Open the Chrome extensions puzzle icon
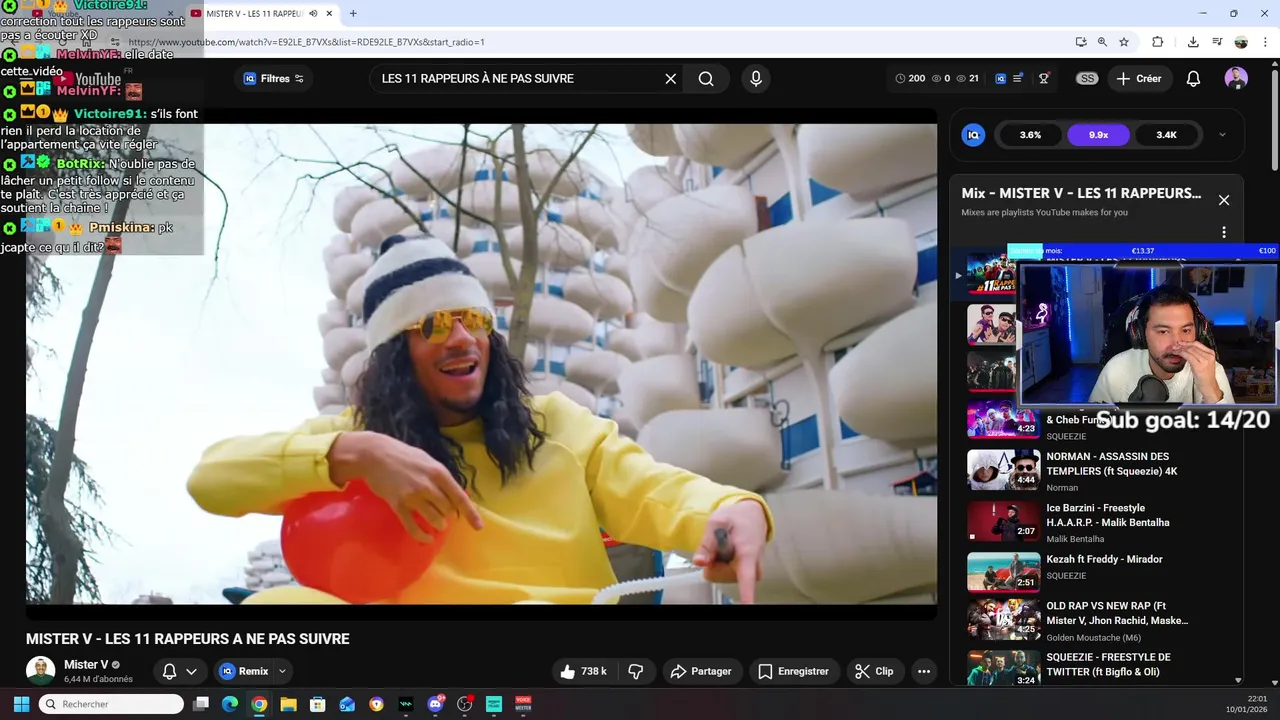 pos(1158,42)
